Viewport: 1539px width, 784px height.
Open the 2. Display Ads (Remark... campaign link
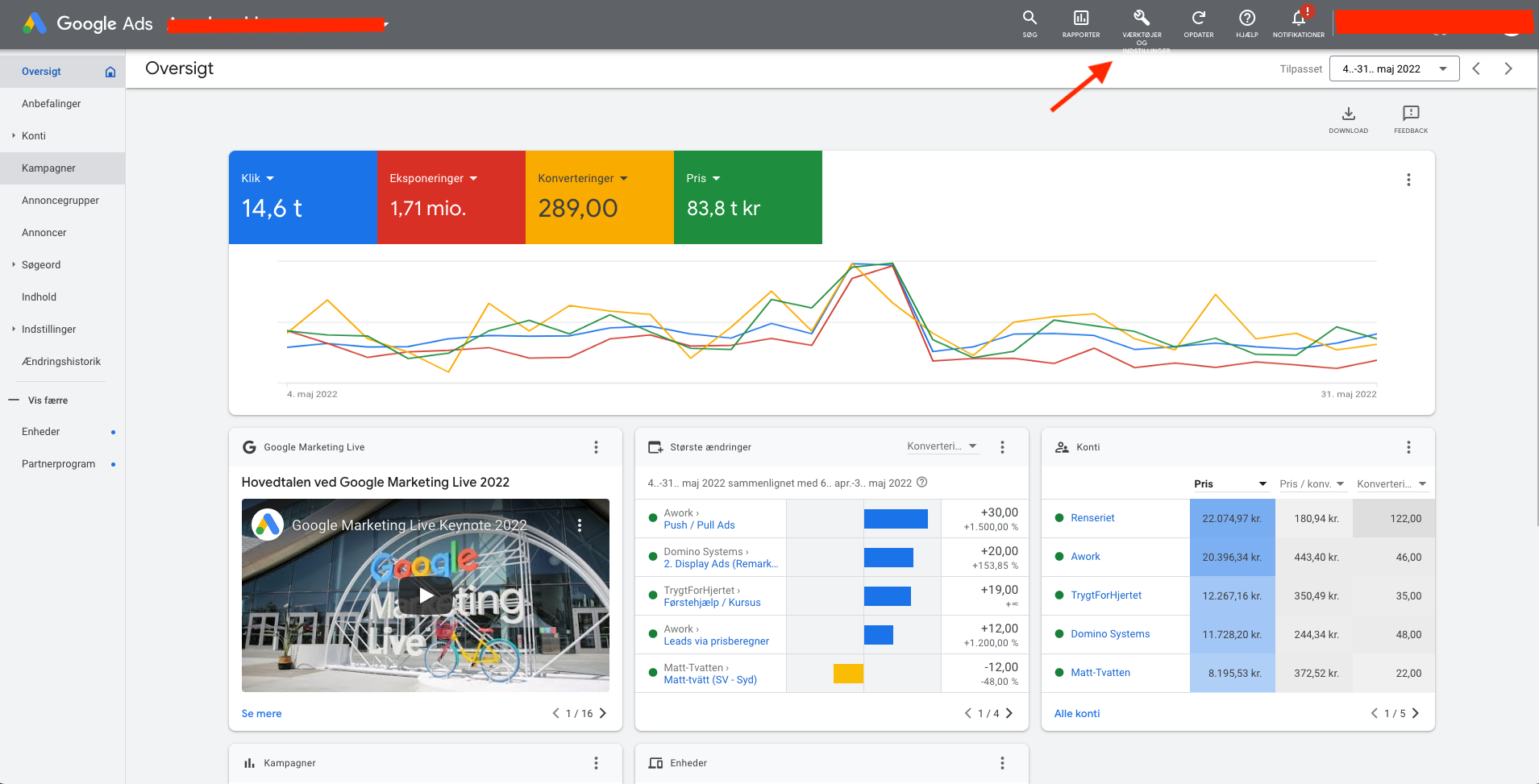pos(721,564)
